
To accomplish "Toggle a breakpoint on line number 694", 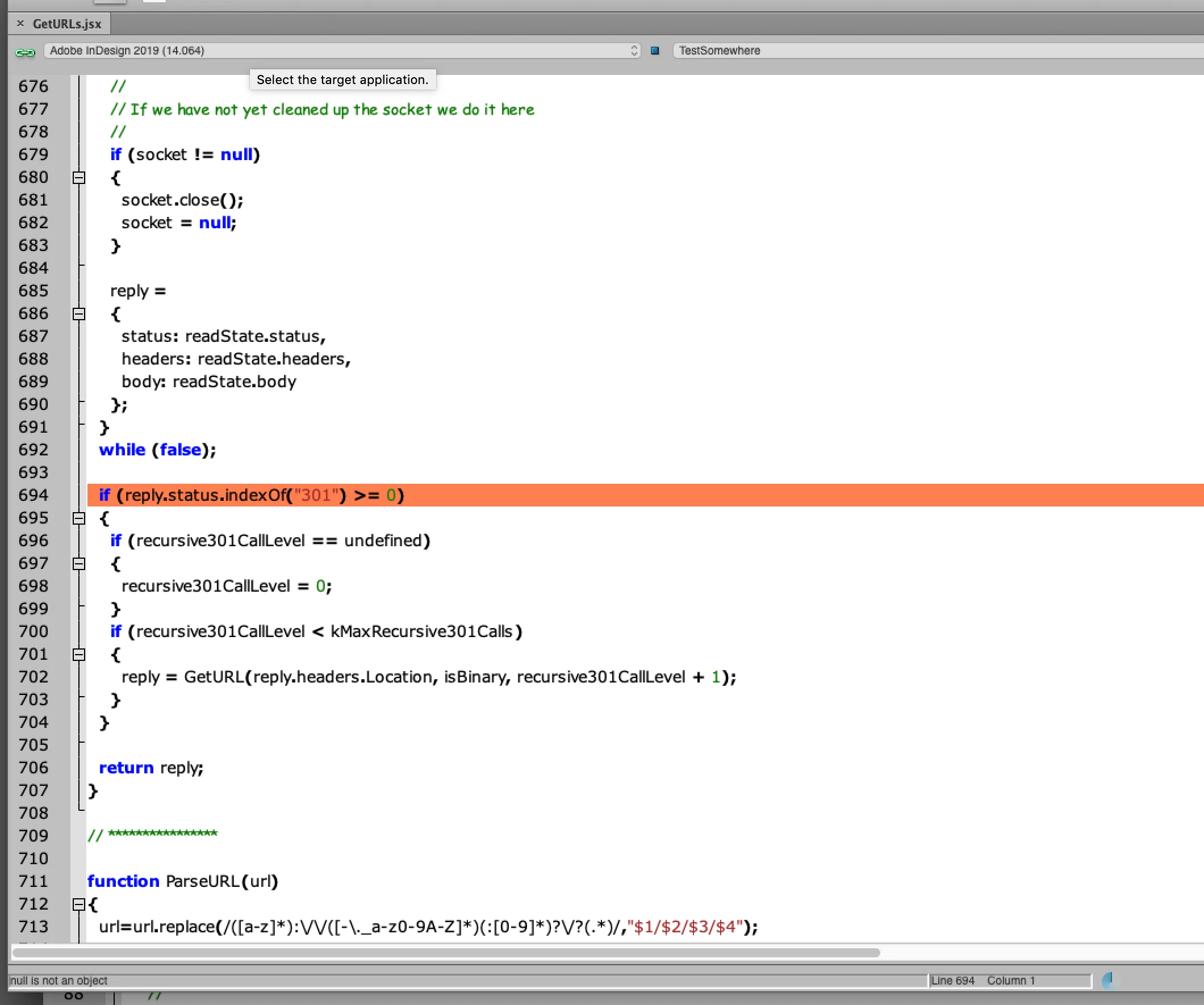I will coord(34,495).
